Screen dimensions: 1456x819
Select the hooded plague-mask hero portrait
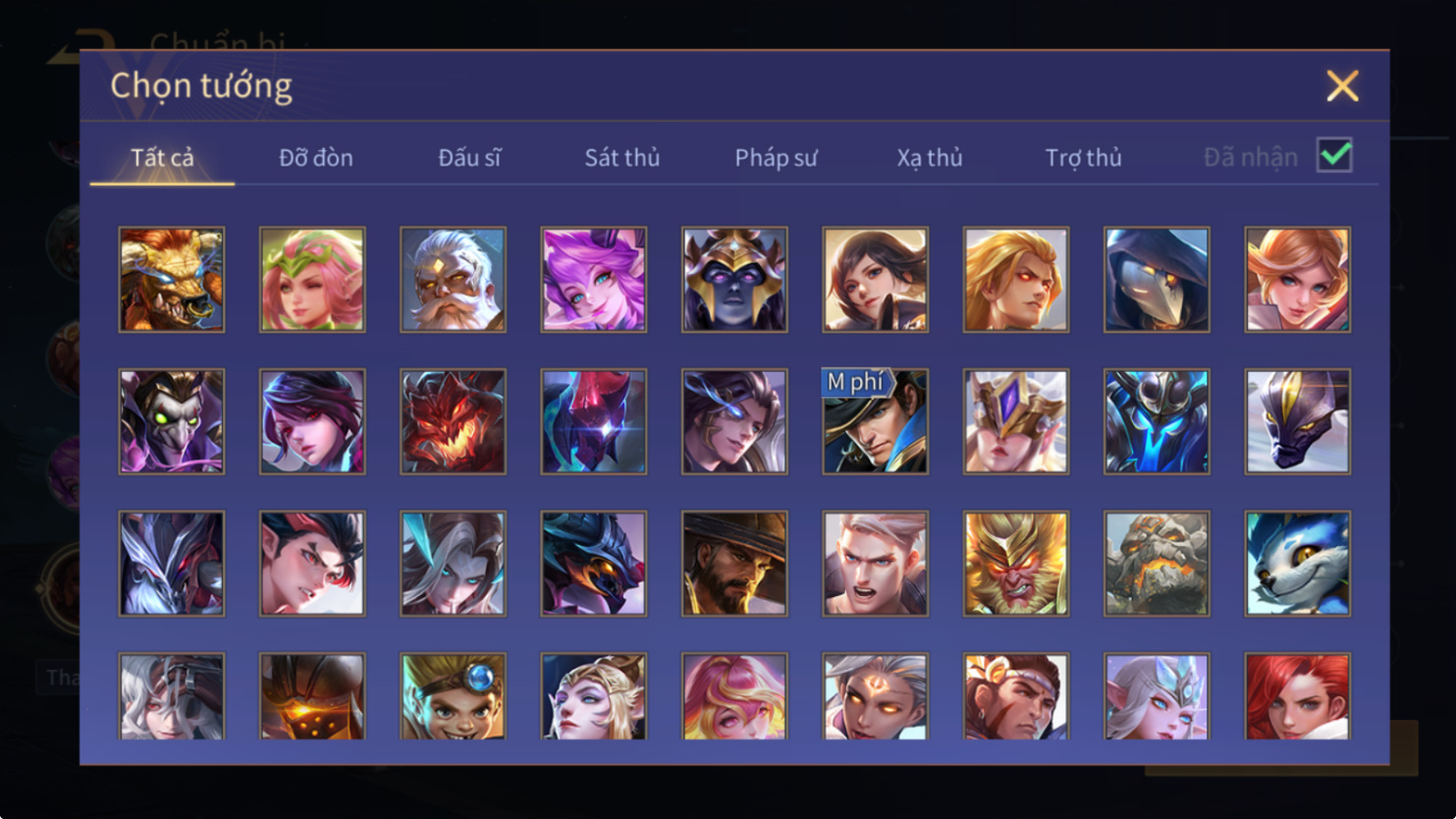click(1157, 280)
